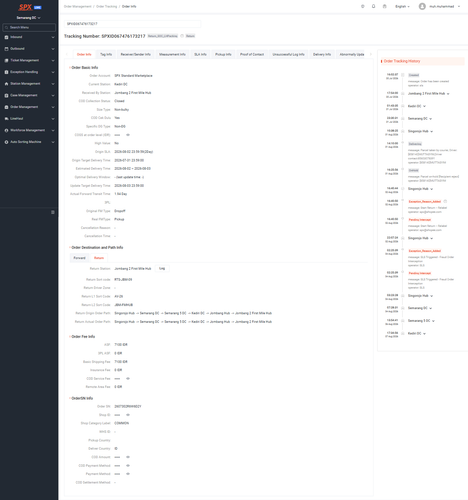This screenshot has height=500, width=468.
Task: Click the Linehaul truck icon
Action: [x=6, y=119]
